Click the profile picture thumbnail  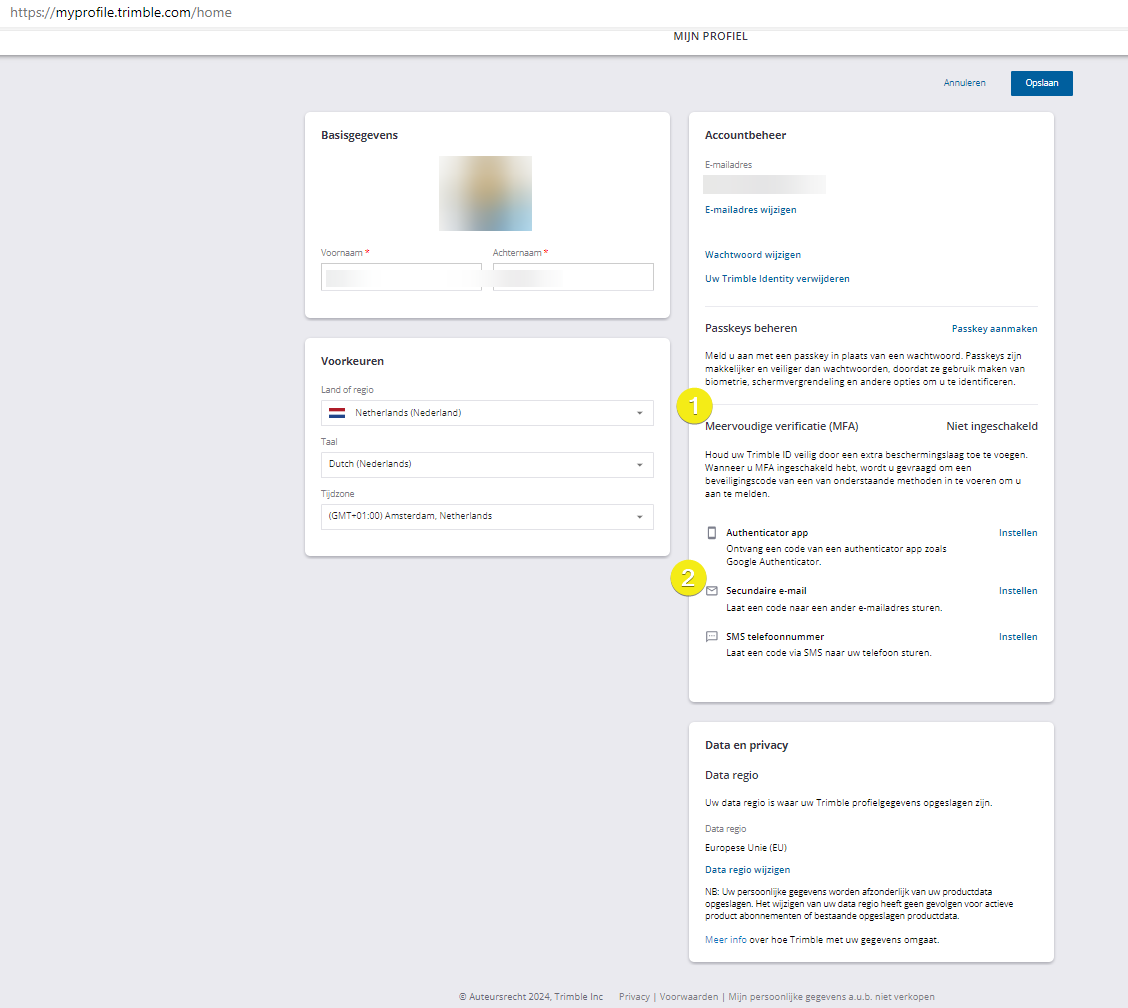[485, 193]
